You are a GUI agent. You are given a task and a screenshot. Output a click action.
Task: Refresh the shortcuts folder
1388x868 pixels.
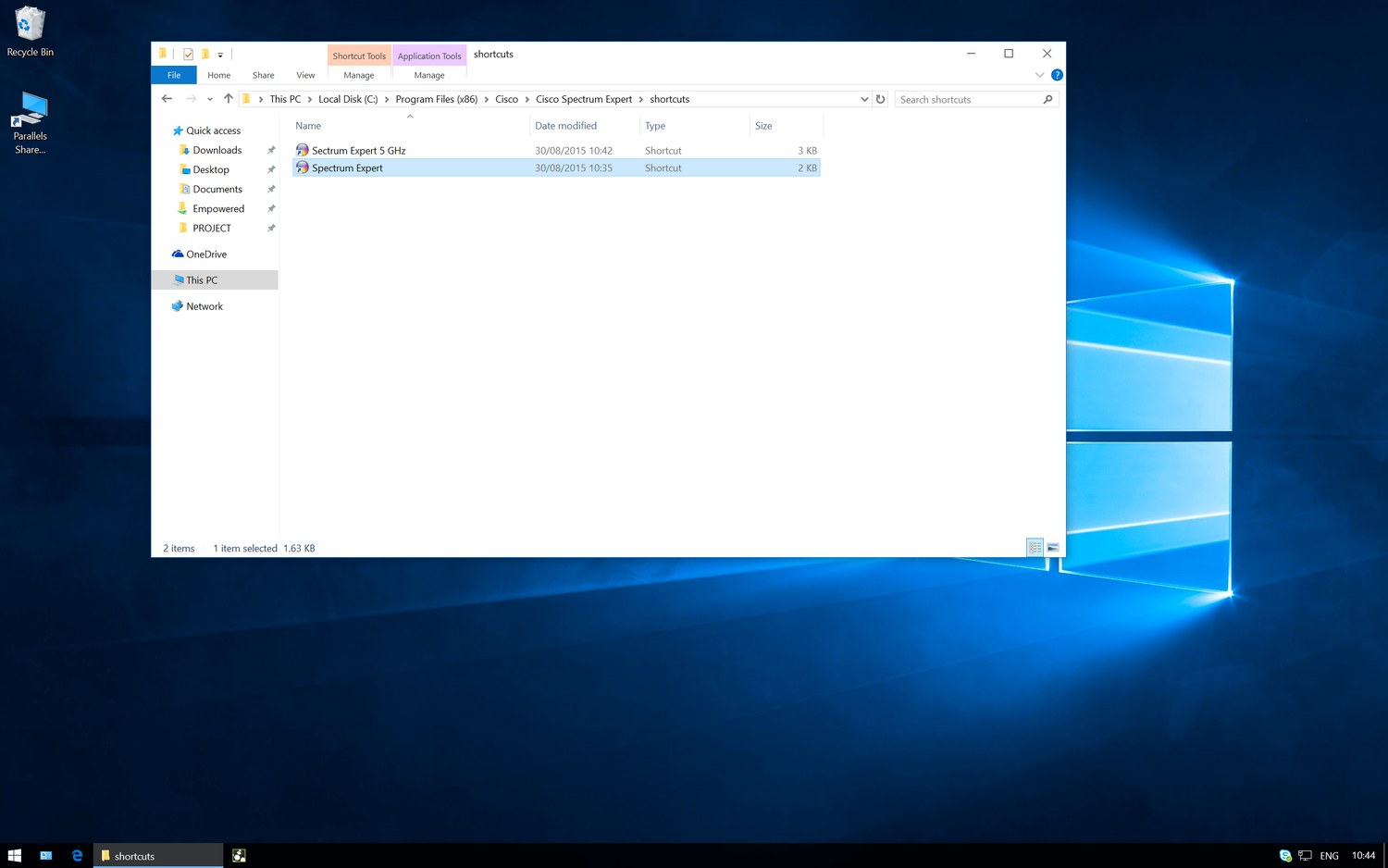click(881, 99)
